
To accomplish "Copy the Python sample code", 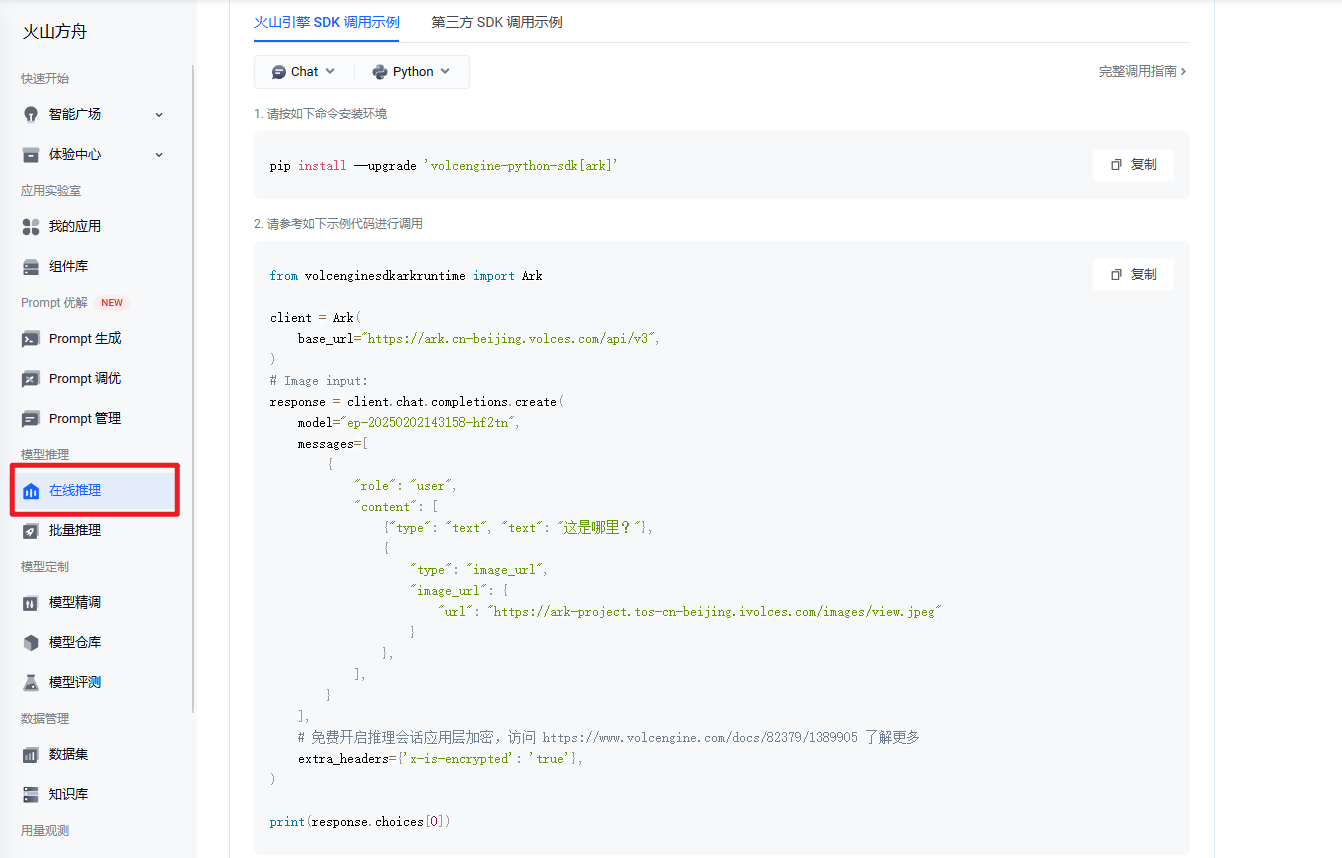I will point(1133,274).
